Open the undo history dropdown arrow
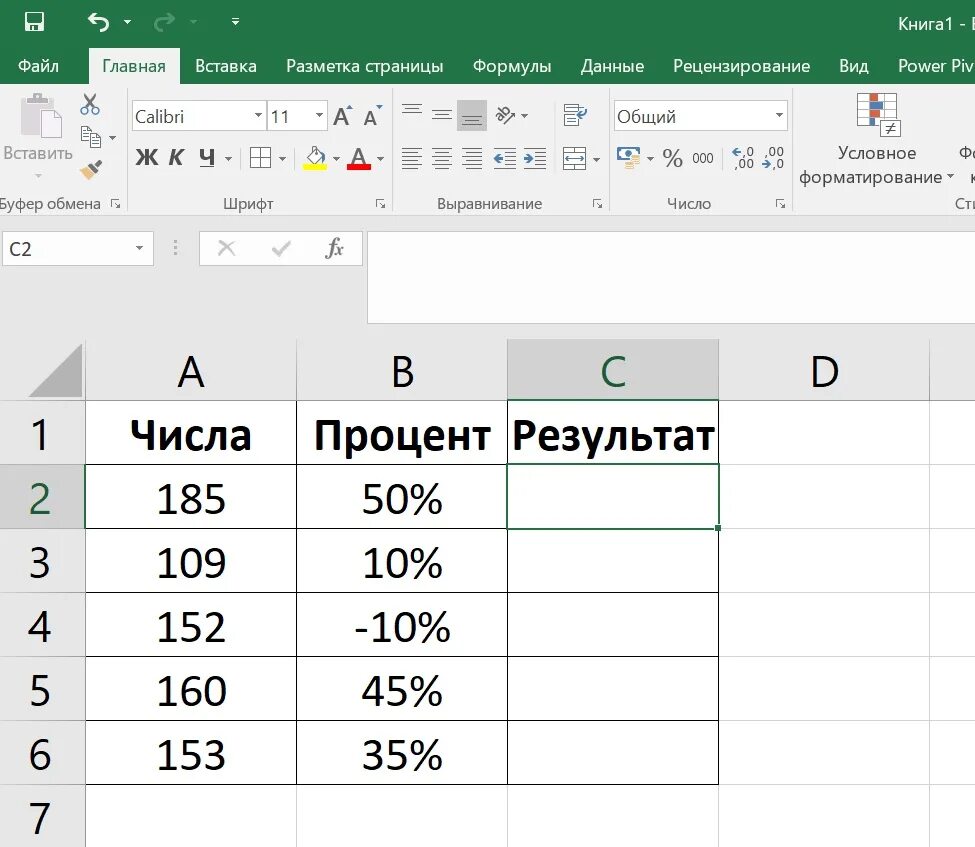Viewport: 975px width, 847px height. [x=127, y=22]
